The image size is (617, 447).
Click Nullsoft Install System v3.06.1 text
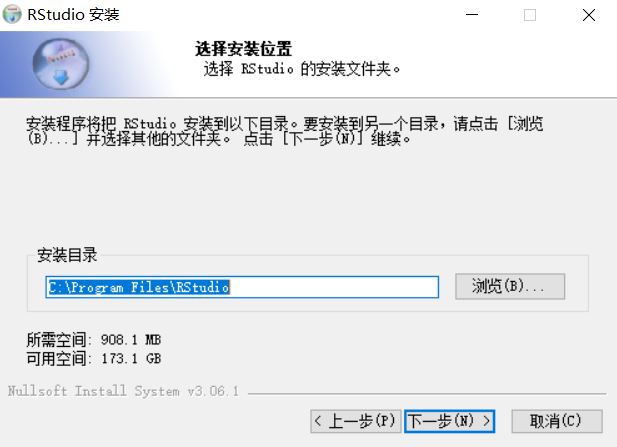123,391
